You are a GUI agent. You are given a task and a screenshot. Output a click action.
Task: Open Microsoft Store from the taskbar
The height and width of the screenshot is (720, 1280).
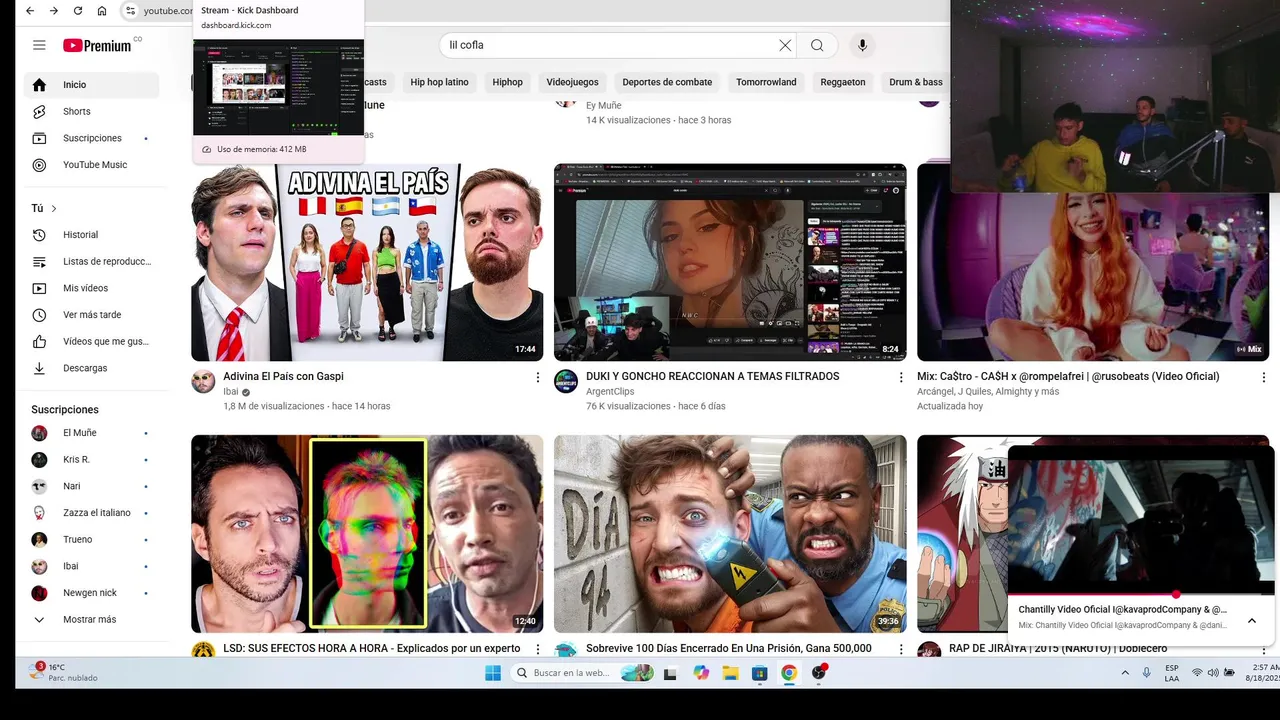[x=759, y=673]
